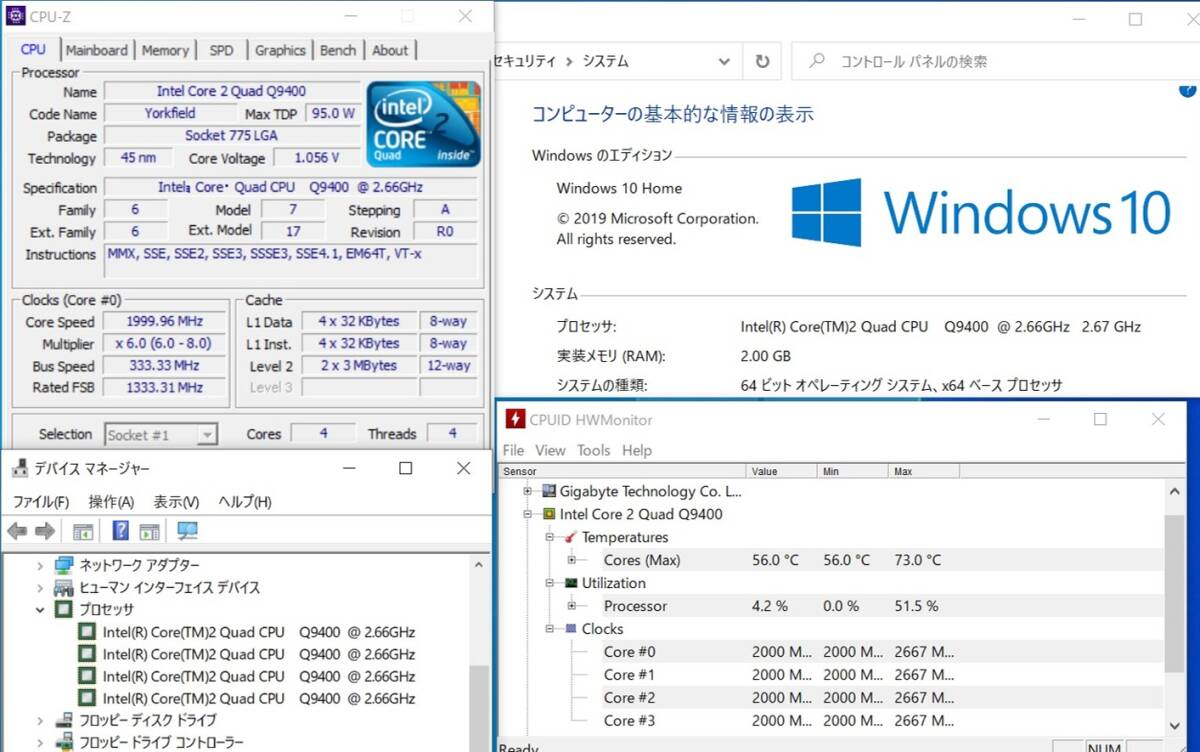Open Control Panel address bar history dropdown
The height and width of the screenshot is (752, 1200).
coord(725,61)
